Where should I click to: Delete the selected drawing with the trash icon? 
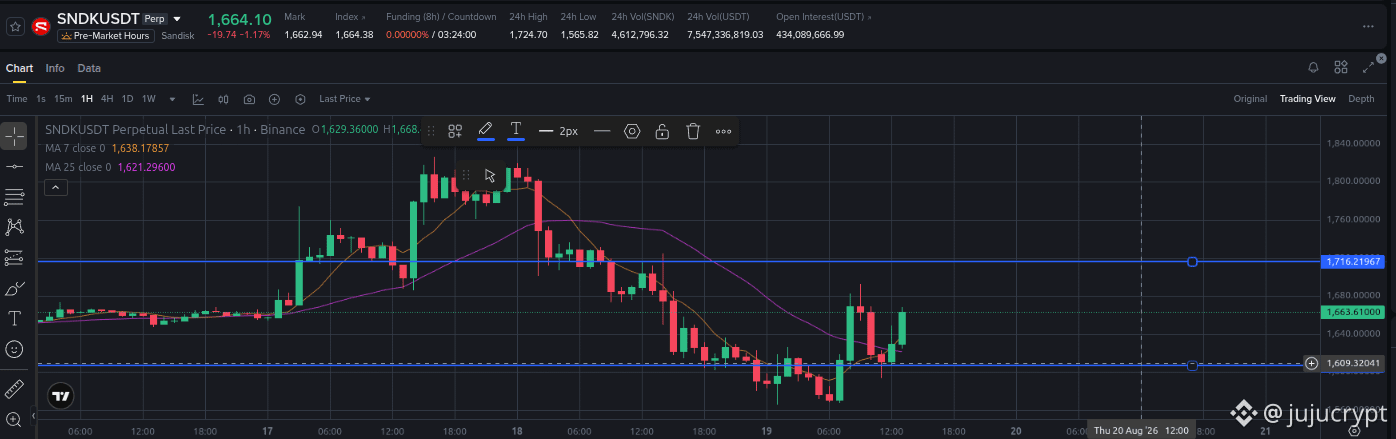coord(693,131)
